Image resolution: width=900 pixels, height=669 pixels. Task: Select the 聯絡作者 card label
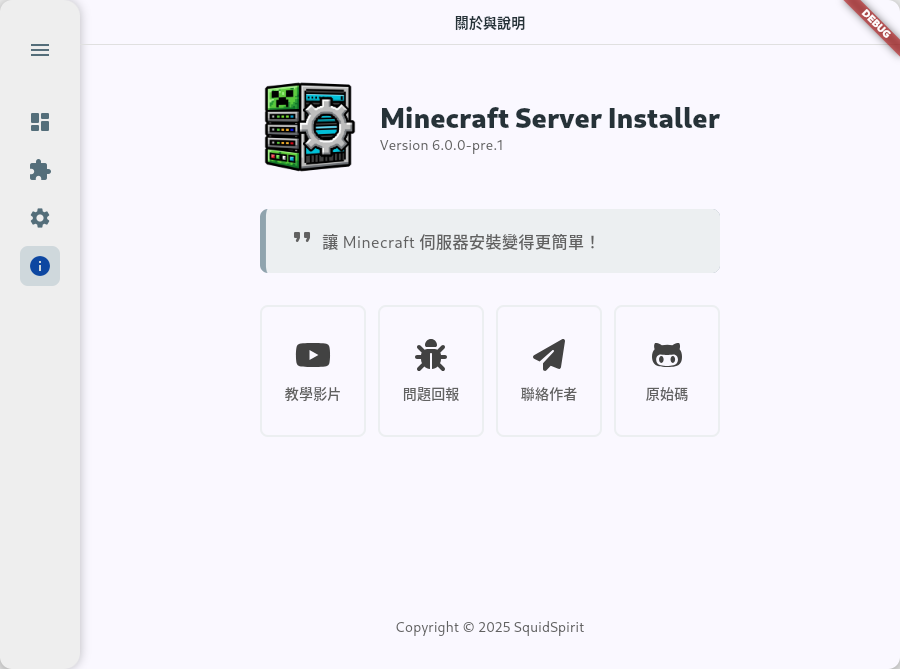point(549,394)
